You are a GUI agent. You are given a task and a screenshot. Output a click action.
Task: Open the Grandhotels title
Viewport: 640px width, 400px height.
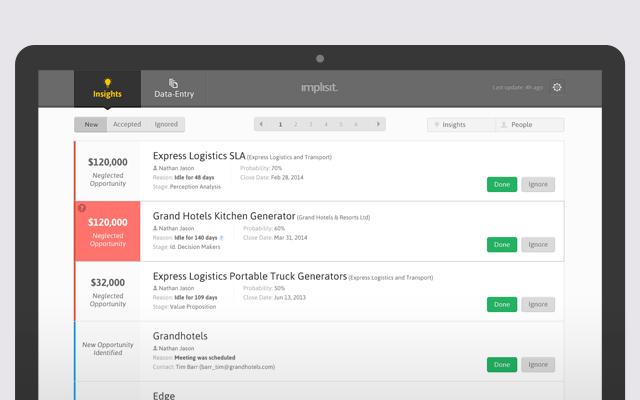point(180,336)
